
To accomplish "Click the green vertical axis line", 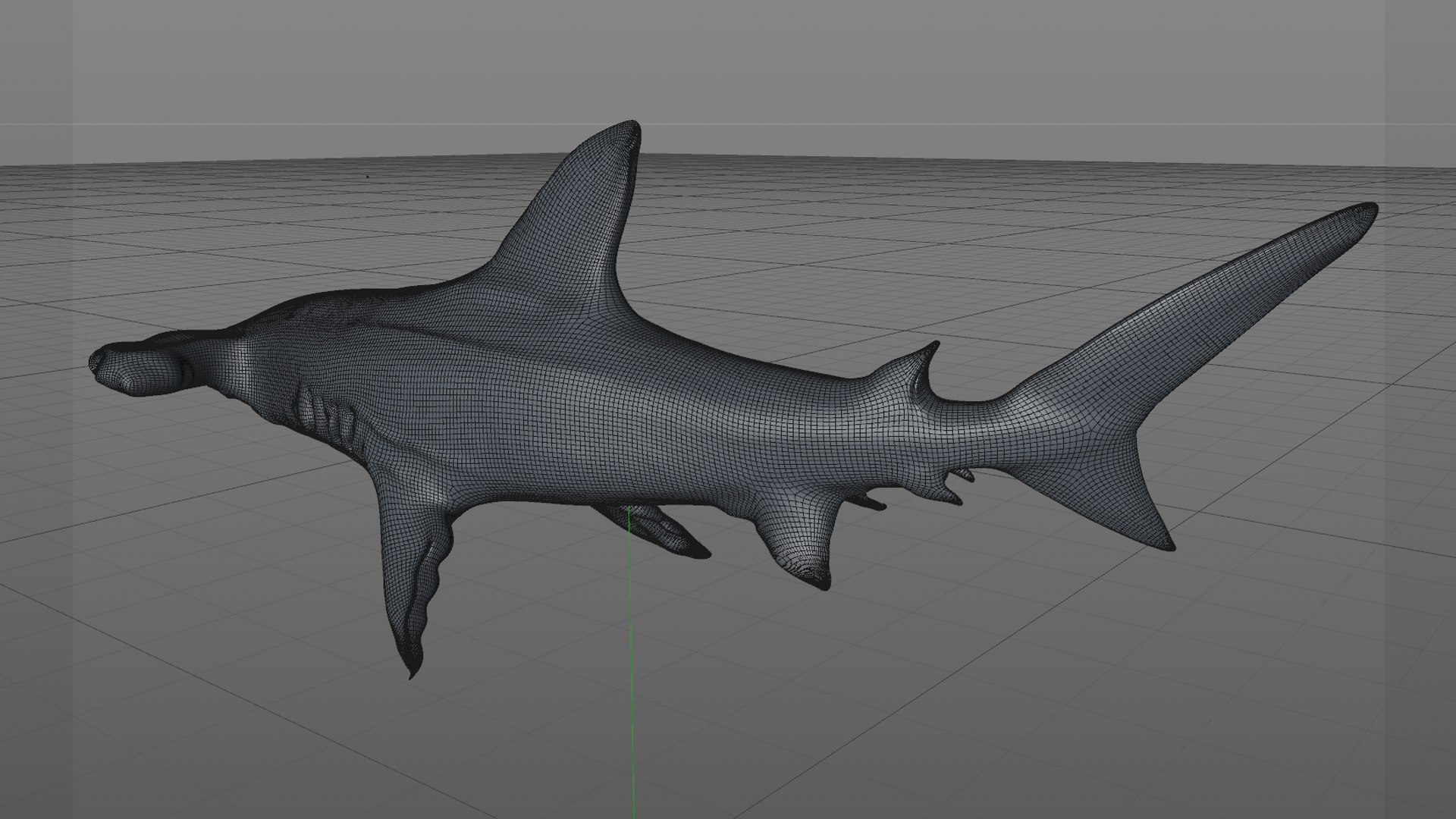I will click(x=630, y=664).
